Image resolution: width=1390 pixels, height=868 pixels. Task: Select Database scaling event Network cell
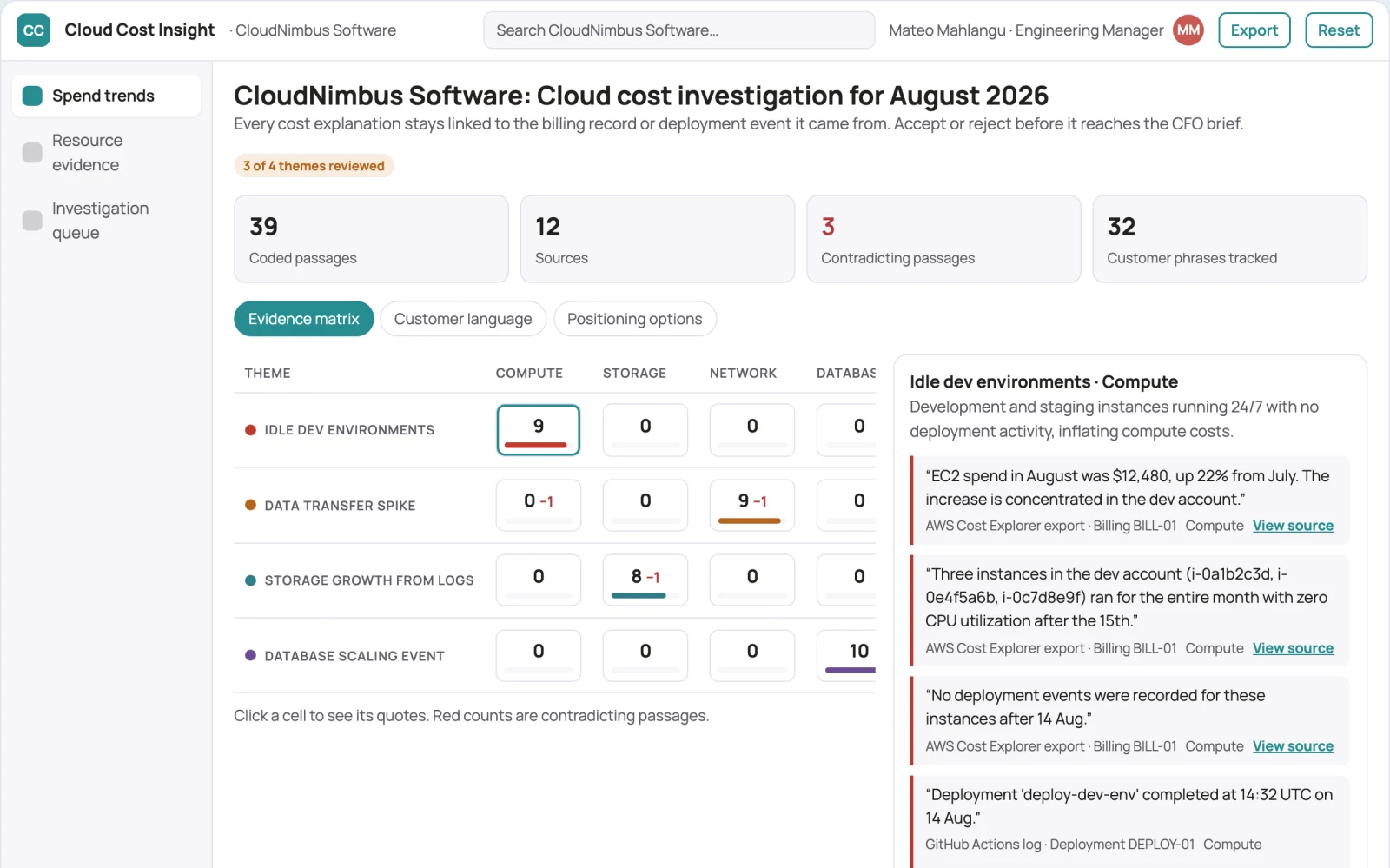751,656
